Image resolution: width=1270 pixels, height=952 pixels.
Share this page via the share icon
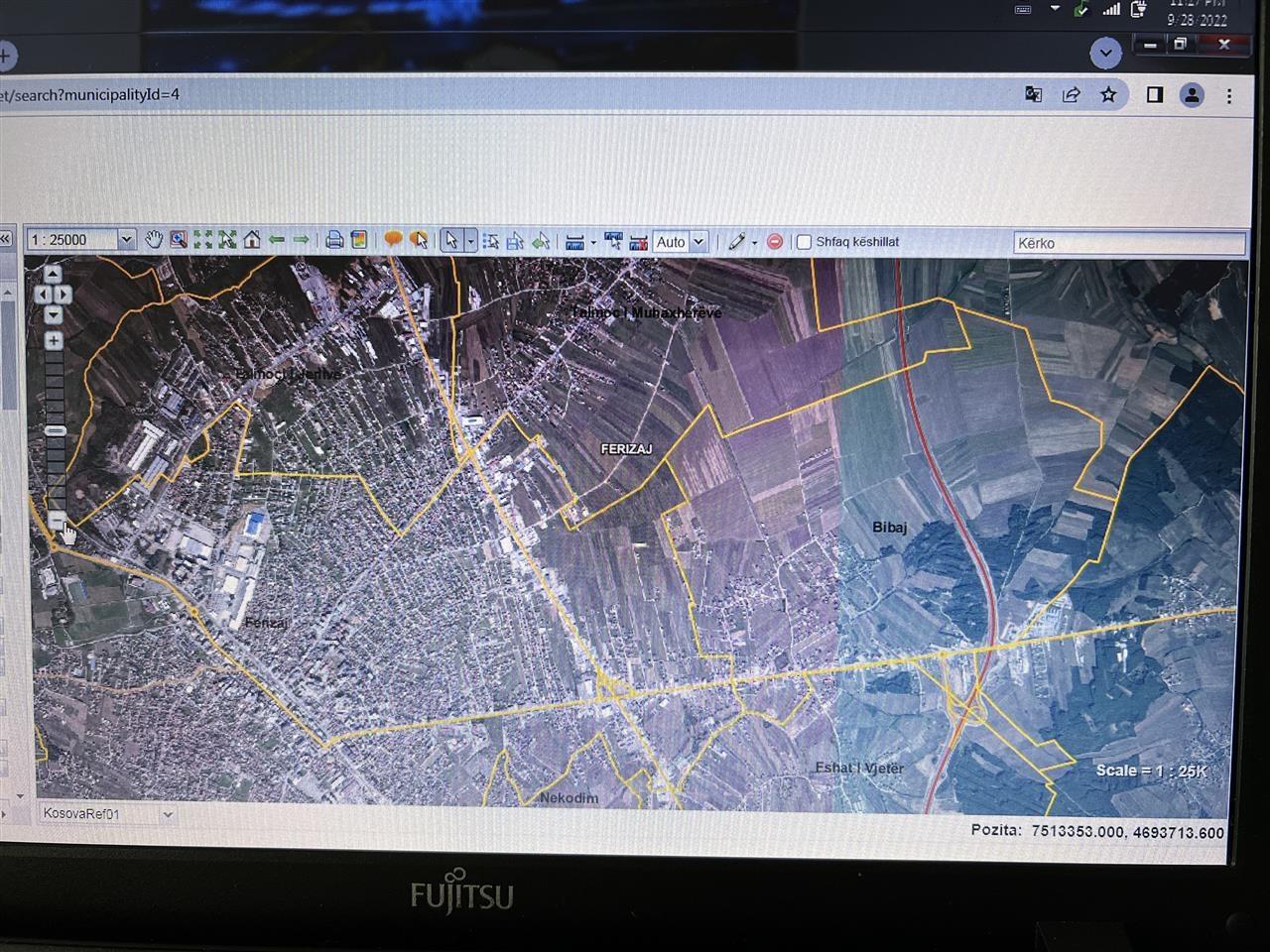pyautogui.click(x=1071, y=95)
